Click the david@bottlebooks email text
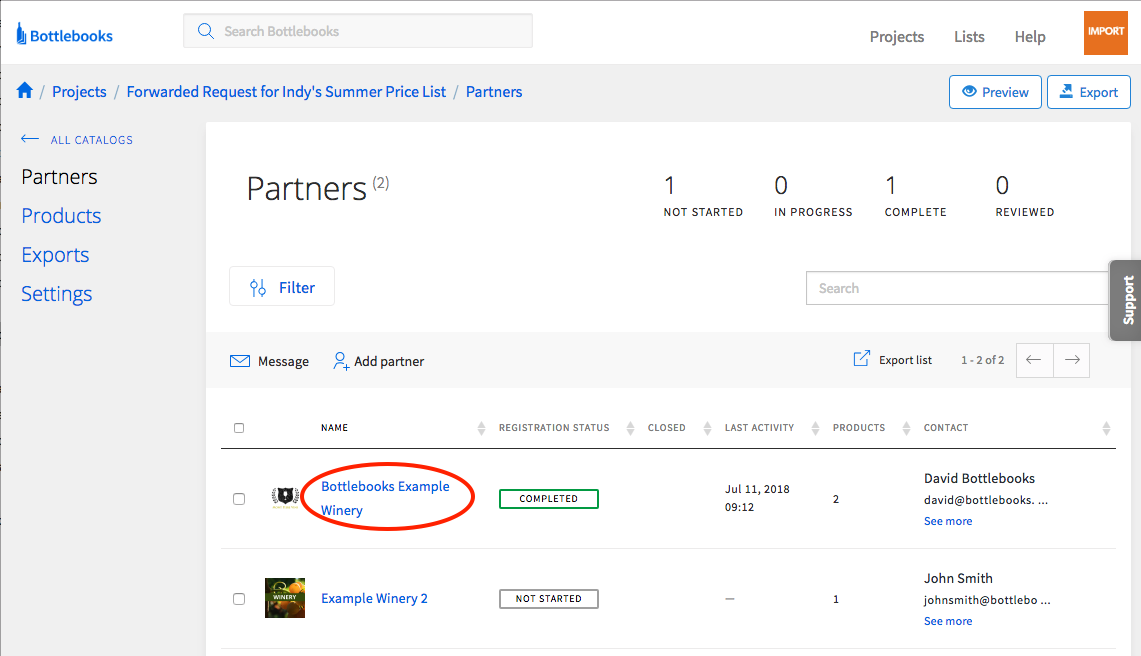 pos(986,500)
